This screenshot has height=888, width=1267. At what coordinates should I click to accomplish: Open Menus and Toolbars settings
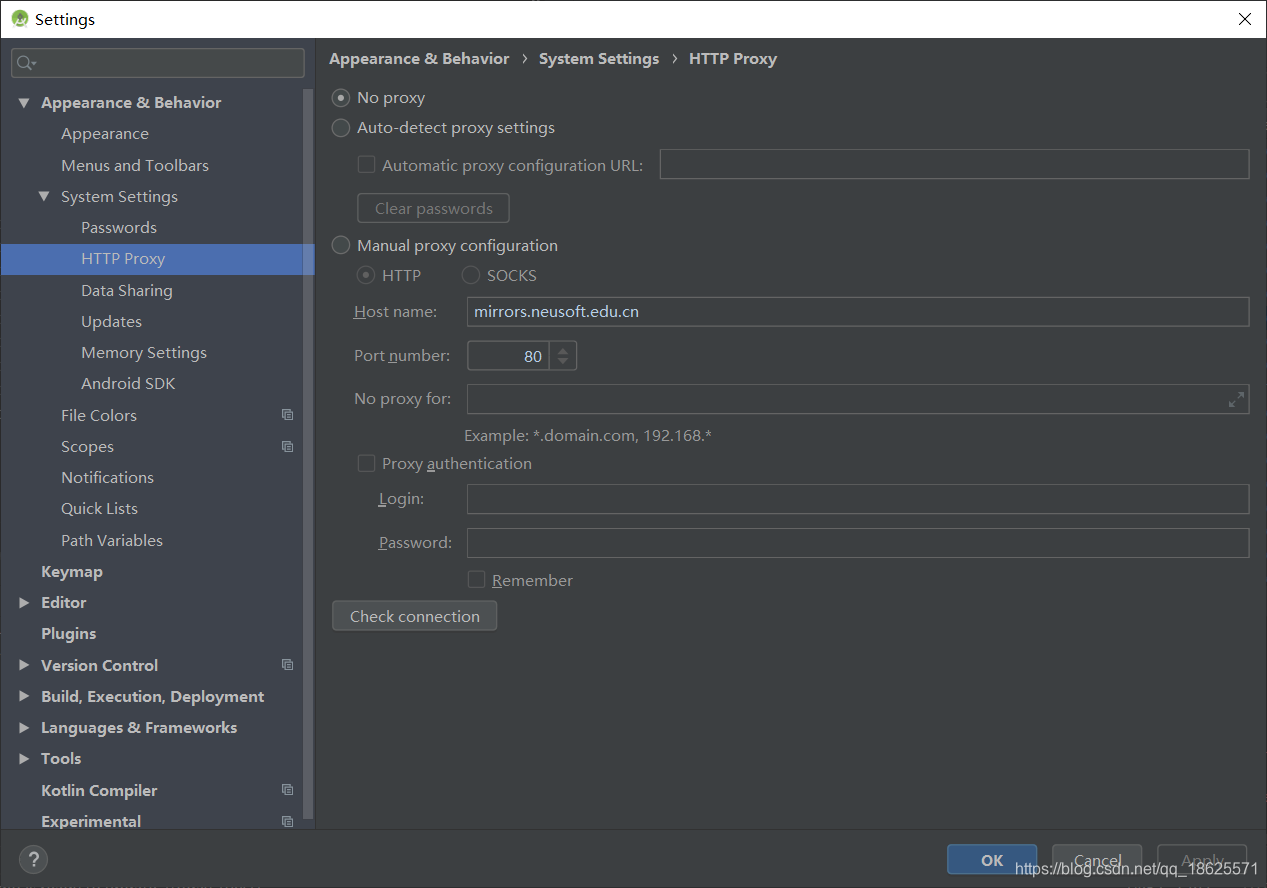135,165
